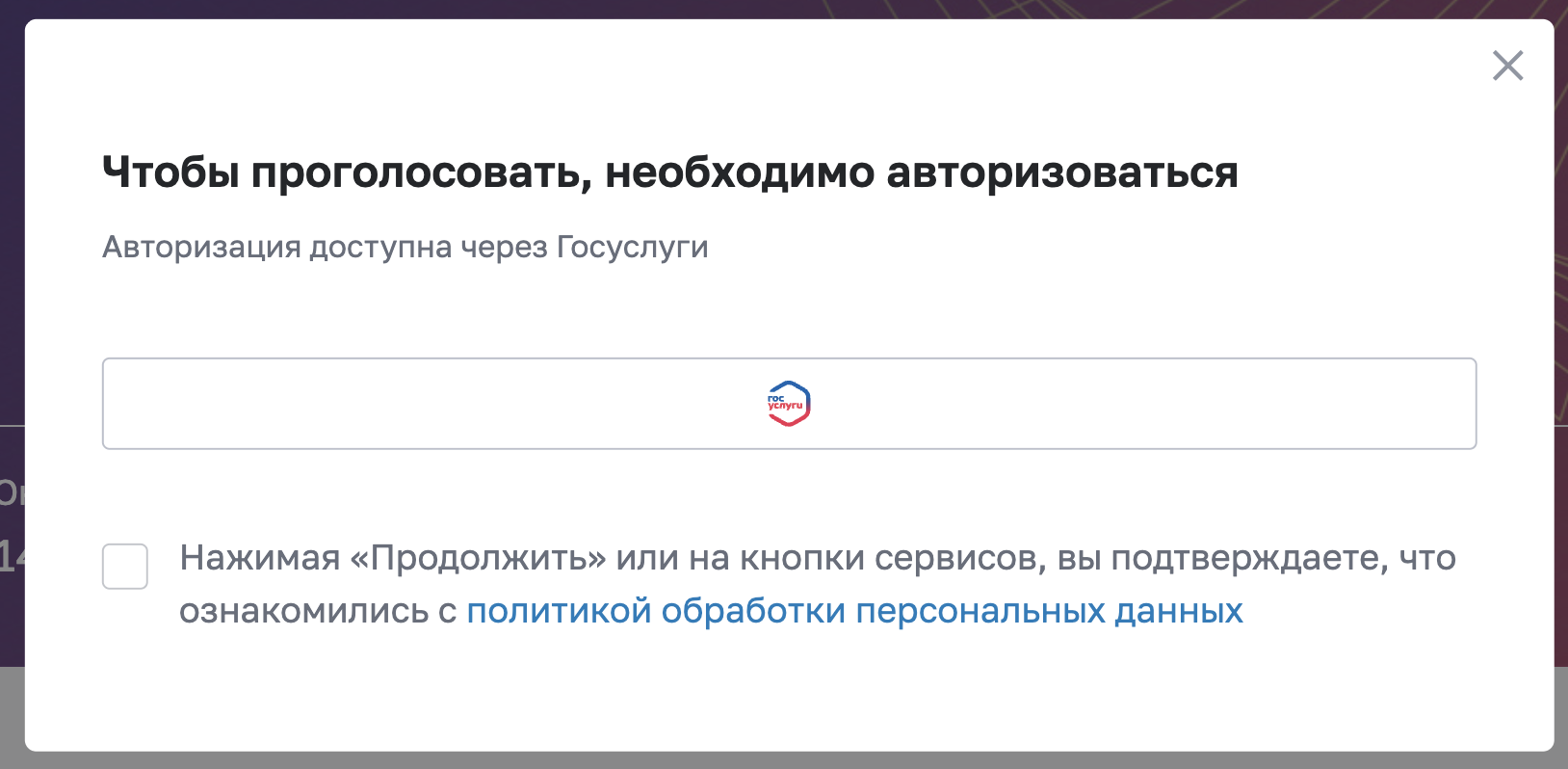1568x769 pixels.
Task: Click the phrase «ознакомились с» before the policy link
Action: 317,611
